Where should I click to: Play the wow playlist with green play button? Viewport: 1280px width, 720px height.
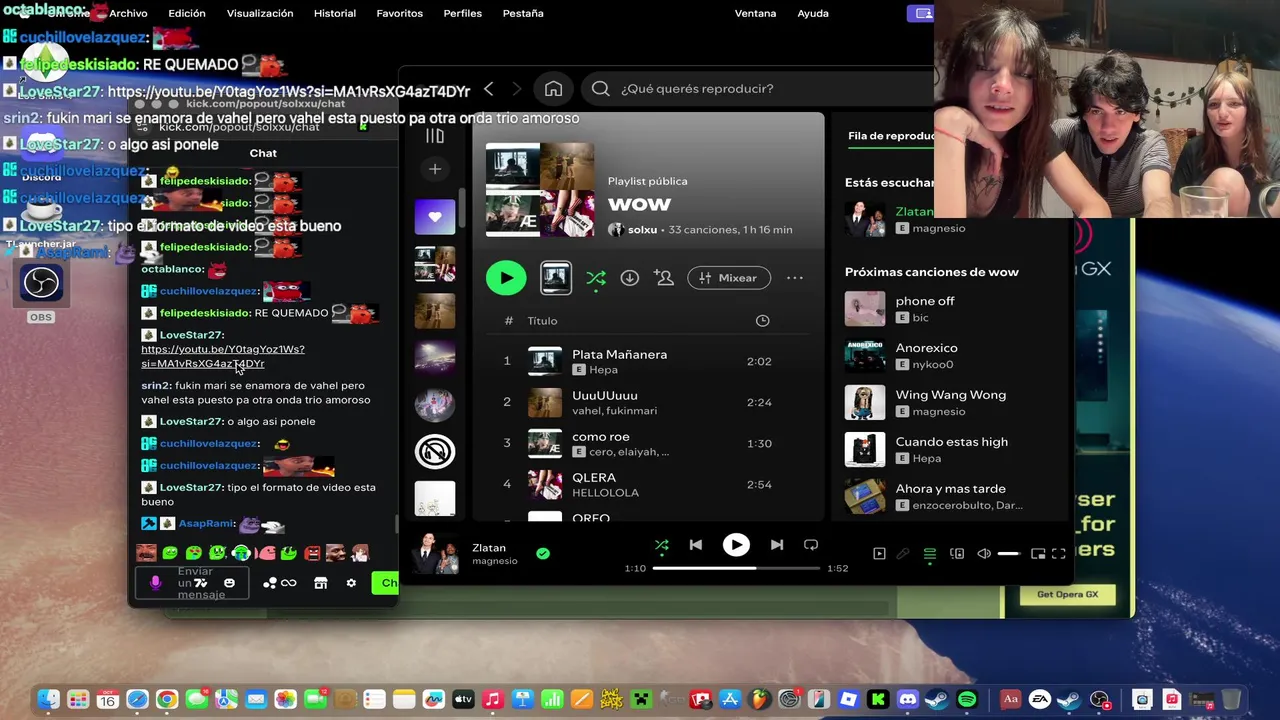pyautogui.click(x=506, y=278)
